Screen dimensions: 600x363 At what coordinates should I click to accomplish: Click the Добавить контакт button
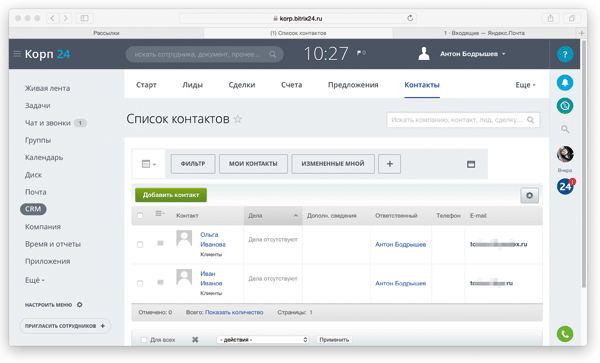click(171, 195)
